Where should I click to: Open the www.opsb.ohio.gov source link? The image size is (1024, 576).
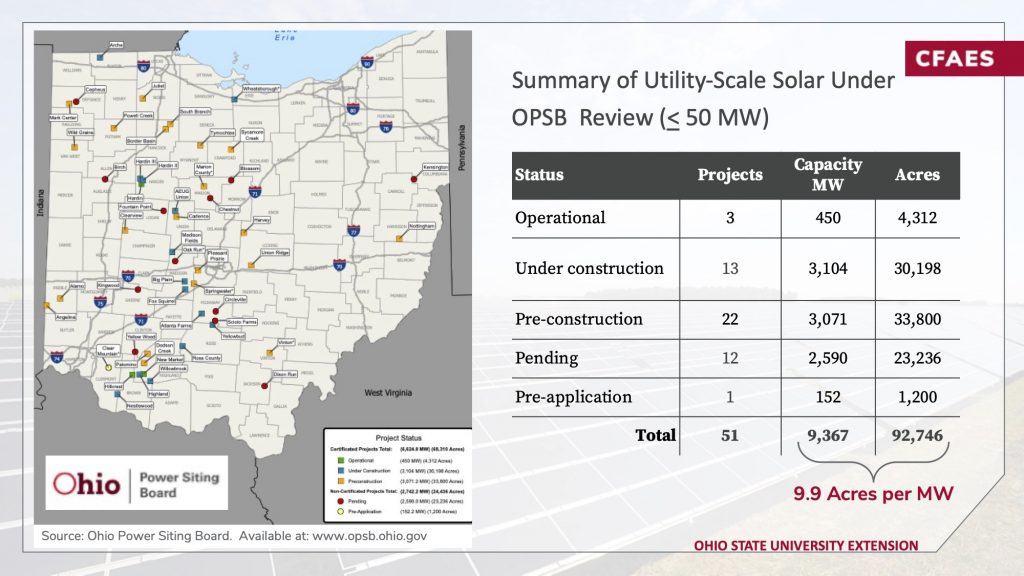[x=370, y=536]
